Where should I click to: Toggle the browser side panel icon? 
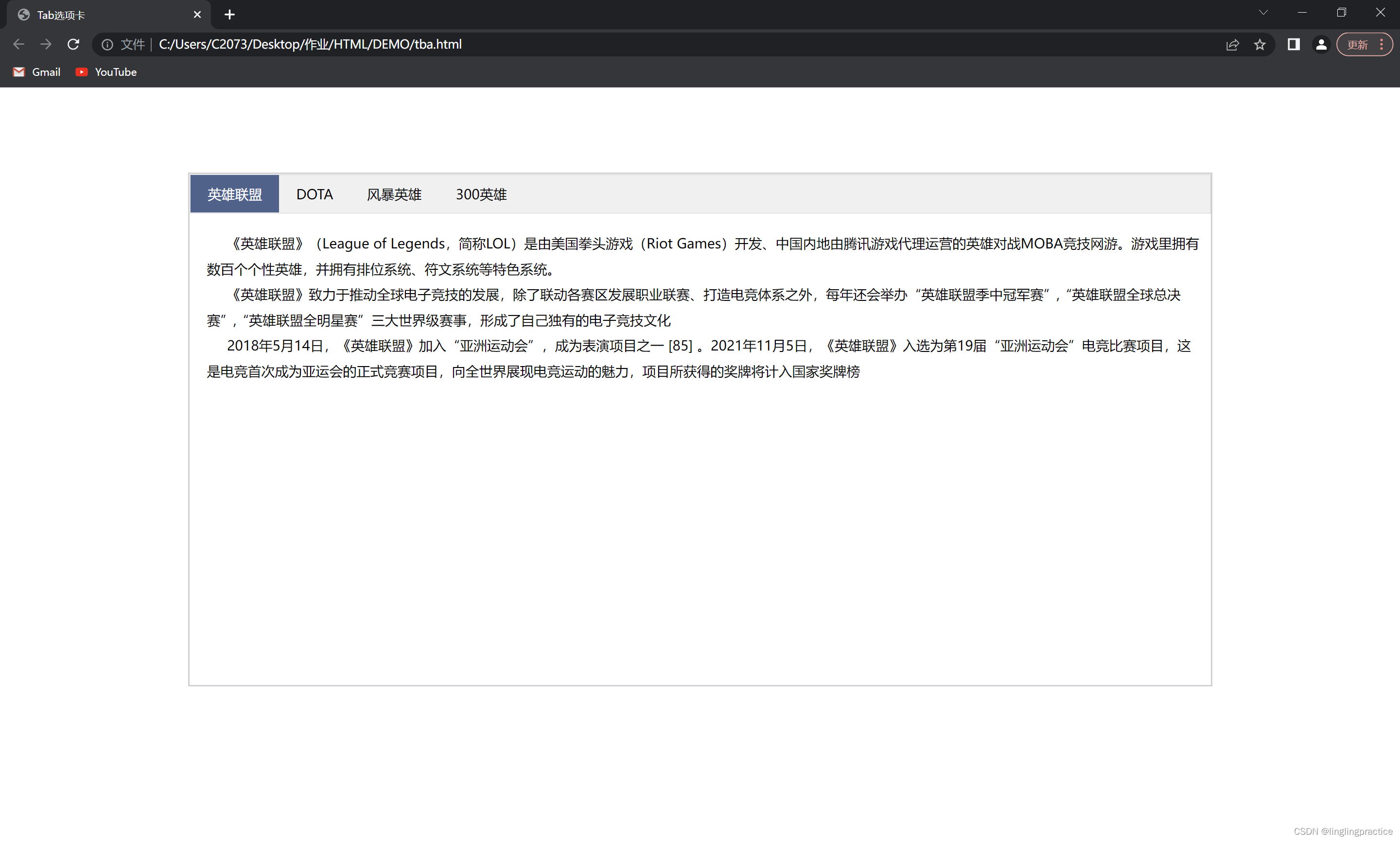[x=1294, y=44]
